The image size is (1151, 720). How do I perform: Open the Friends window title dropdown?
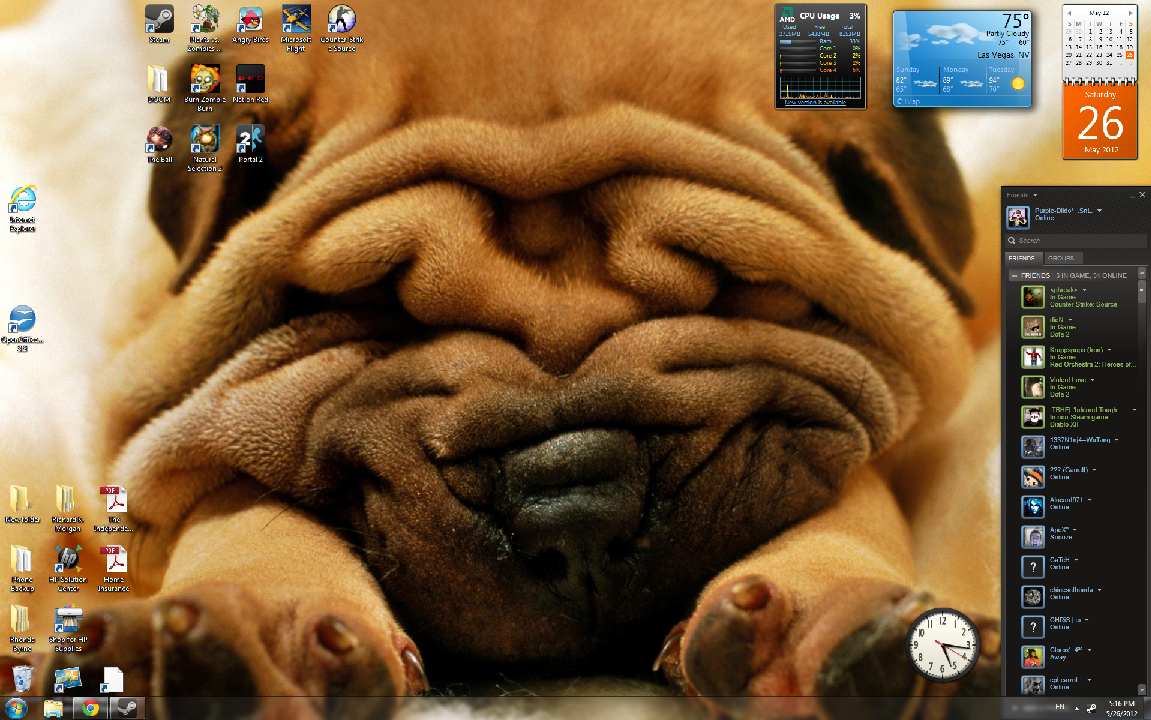pyautogui.click(x=1035, y=195)
